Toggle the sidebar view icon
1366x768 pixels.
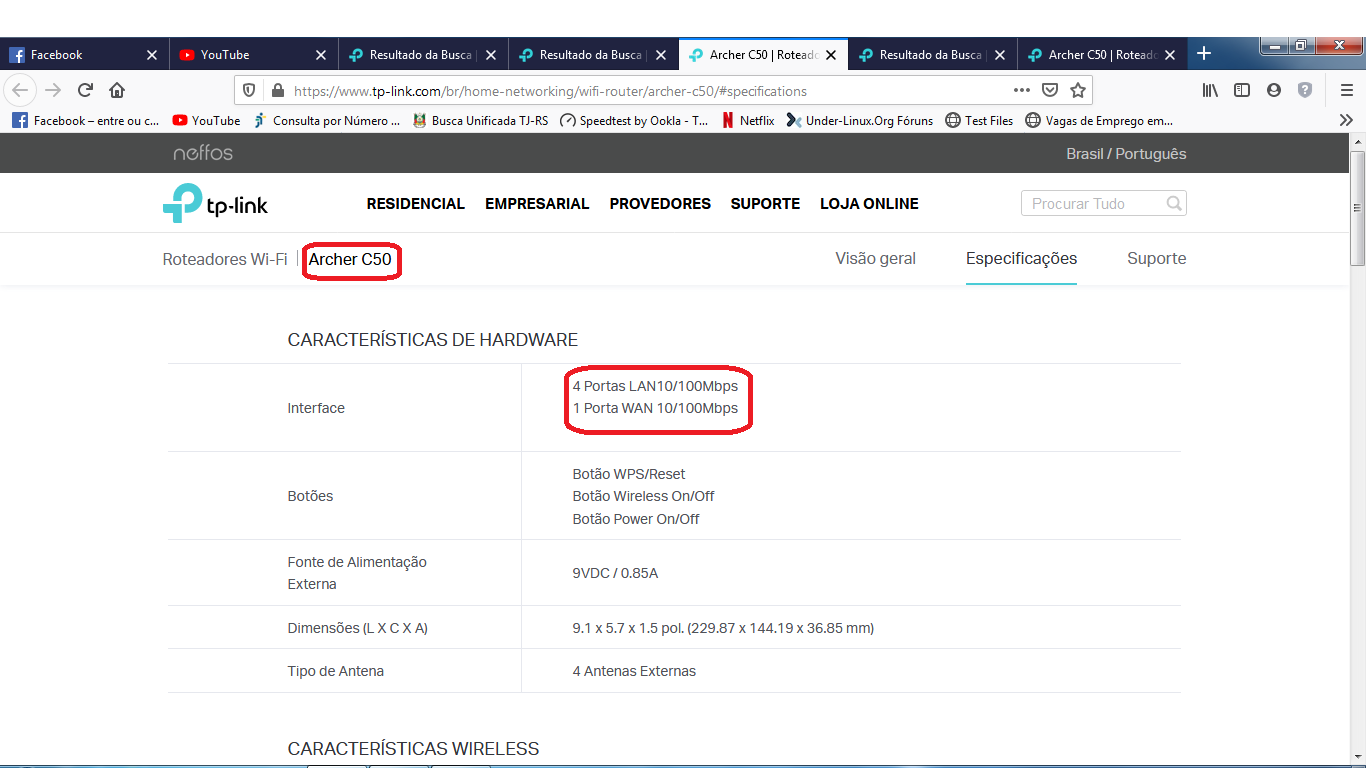coord(1242,90)
